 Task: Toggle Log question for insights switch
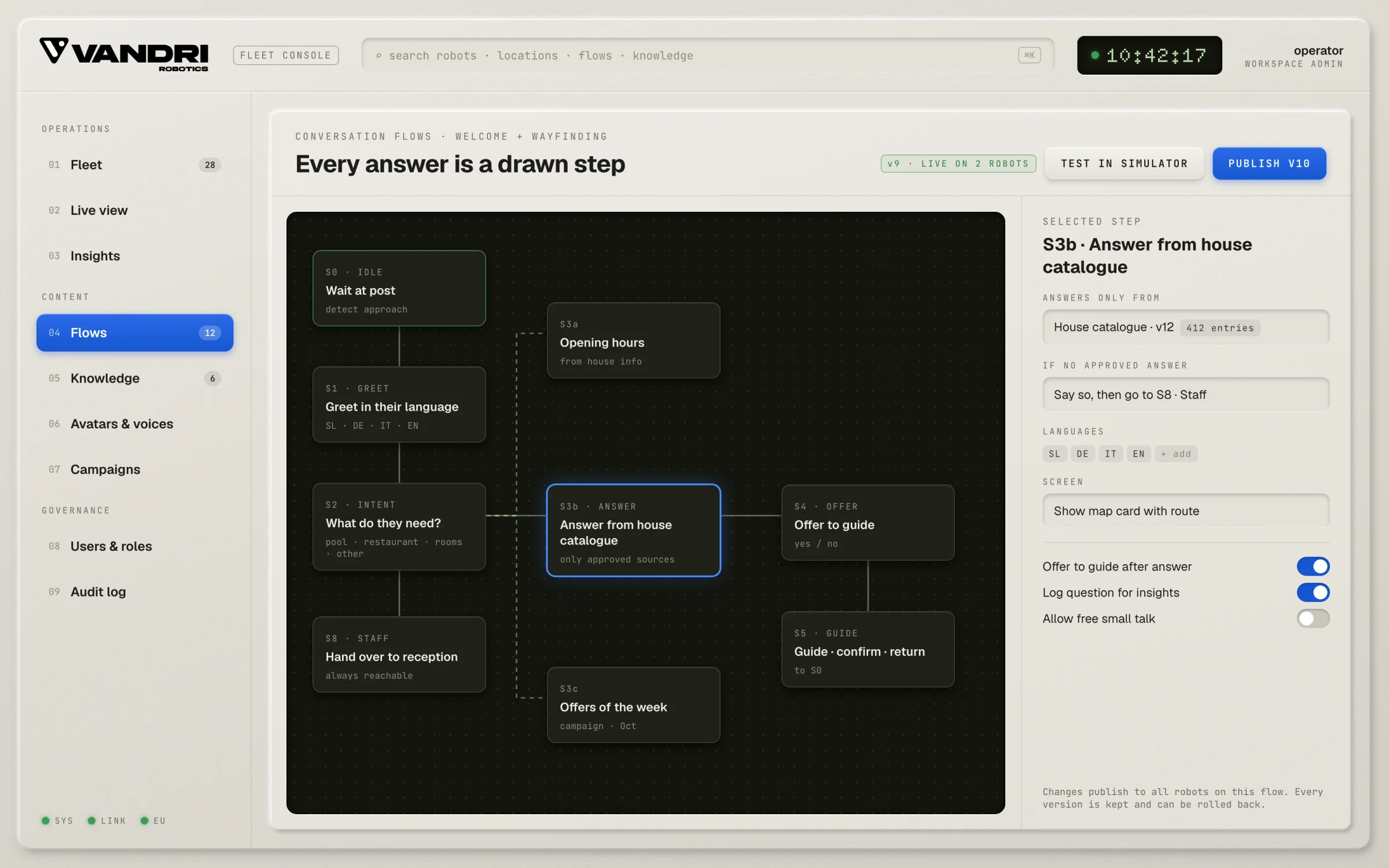click(x=1313, y=593)
